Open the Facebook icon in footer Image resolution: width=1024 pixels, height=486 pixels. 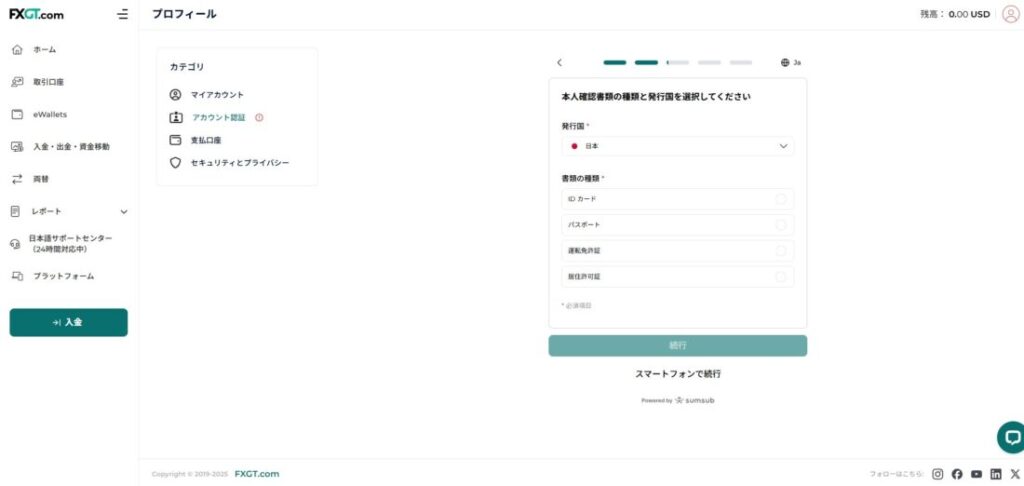click(957, 474)
